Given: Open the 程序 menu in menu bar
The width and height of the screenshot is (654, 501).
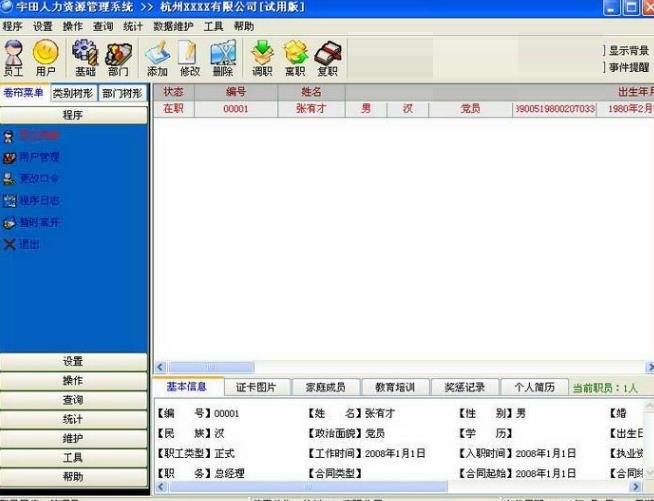Looking at the screenshot, I should 12,26.
